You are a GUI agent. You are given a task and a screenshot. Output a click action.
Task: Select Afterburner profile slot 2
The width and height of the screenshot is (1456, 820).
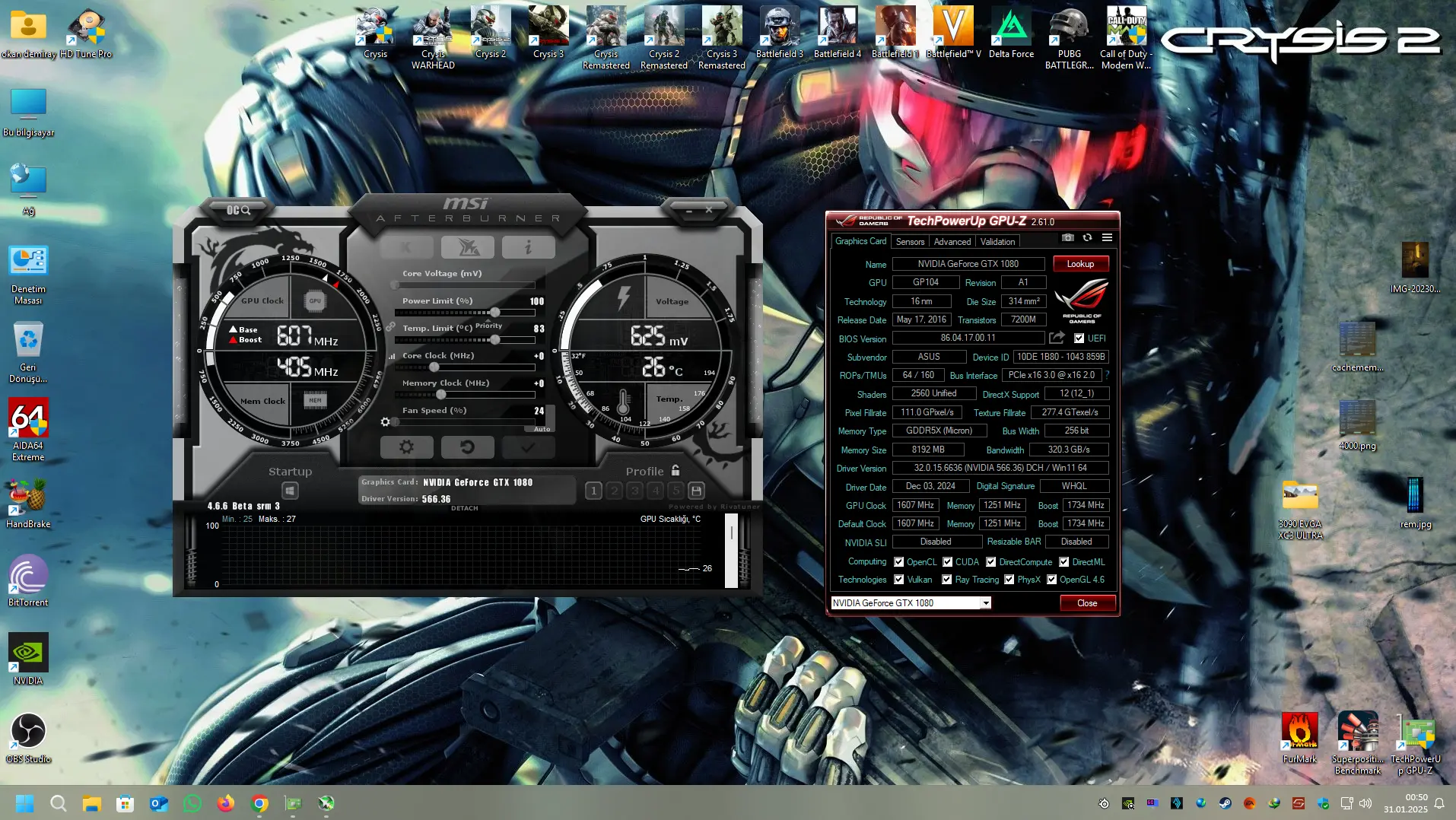point(615,491)
